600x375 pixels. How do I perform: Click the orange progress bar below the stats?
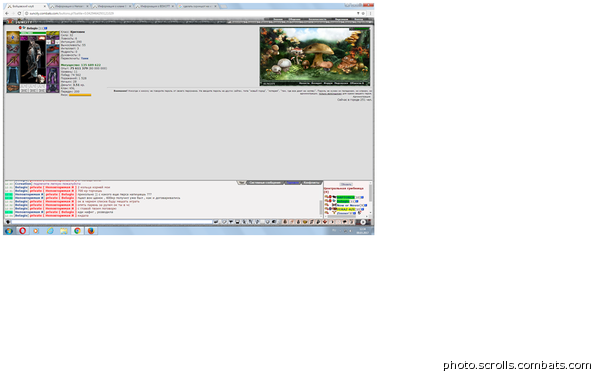click(x=80, y=95)
